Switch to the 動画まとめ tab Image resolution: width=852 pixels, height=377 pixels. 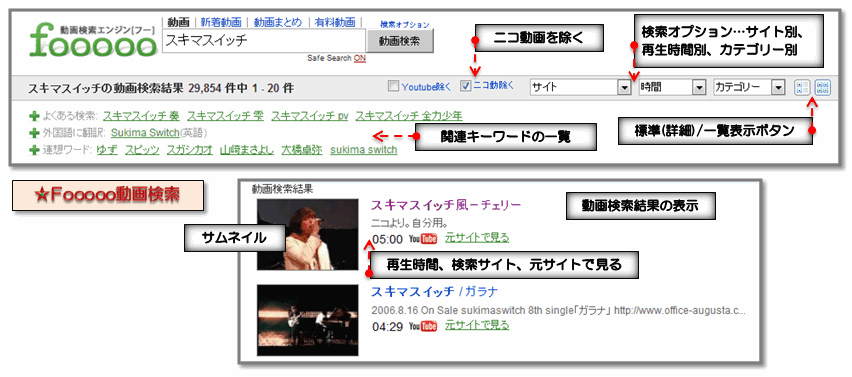click(278, 22)
